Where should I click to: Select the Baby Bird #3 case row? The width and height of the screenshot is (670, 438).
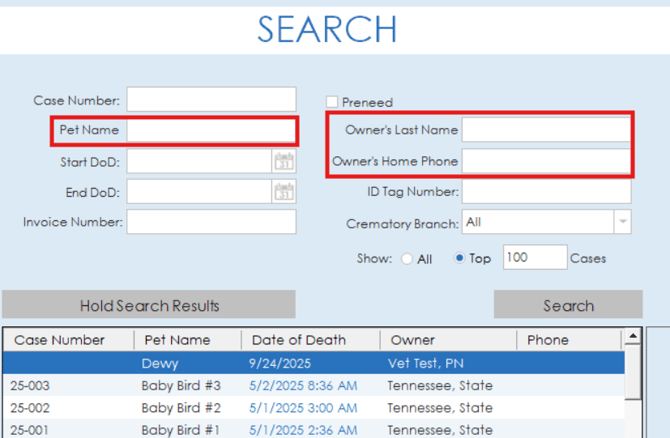(x=300, y=385)
